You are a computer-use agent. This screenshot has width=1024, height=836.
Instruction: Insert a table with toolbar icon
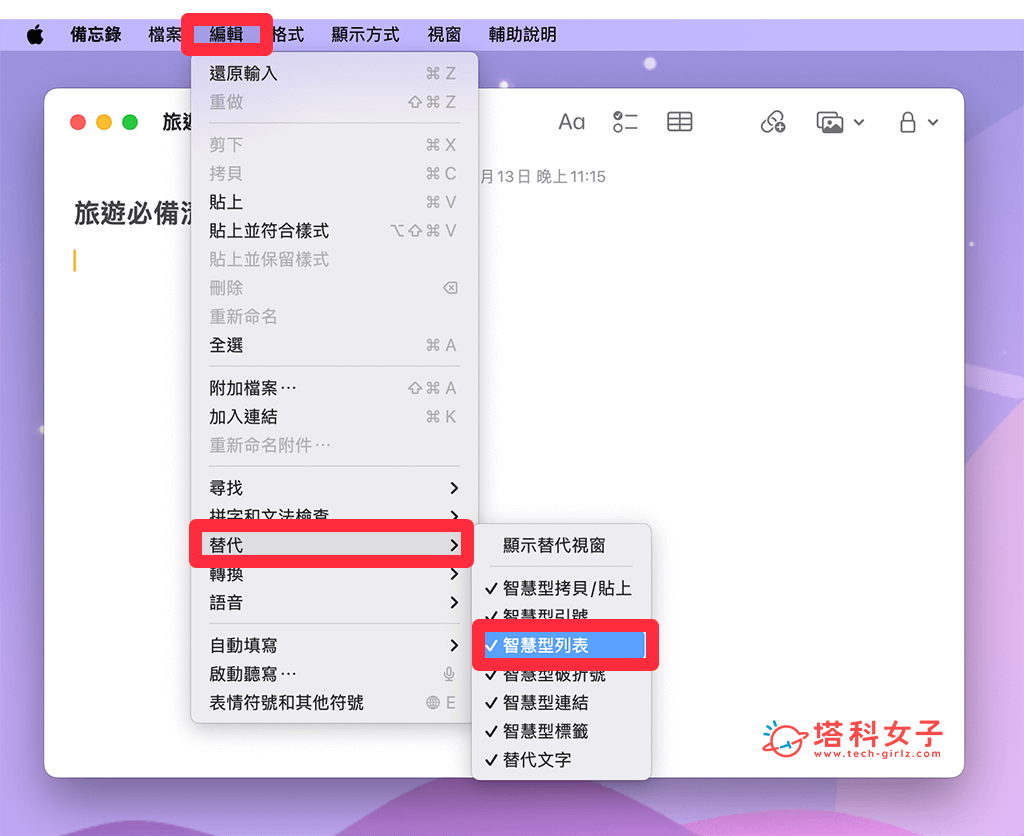pyautogui.click(x=679, y=122)
